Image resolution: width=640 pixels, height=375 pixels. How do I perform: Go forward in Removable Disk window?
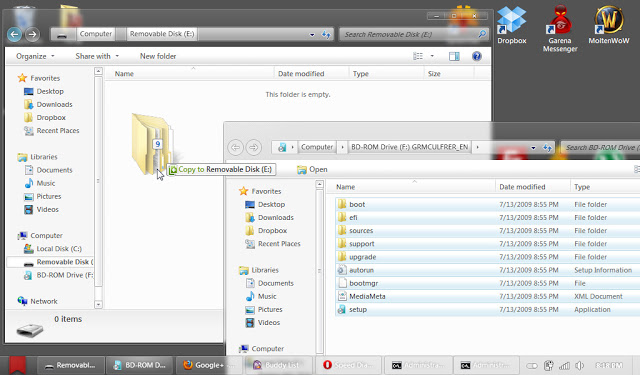pos(32,34)
